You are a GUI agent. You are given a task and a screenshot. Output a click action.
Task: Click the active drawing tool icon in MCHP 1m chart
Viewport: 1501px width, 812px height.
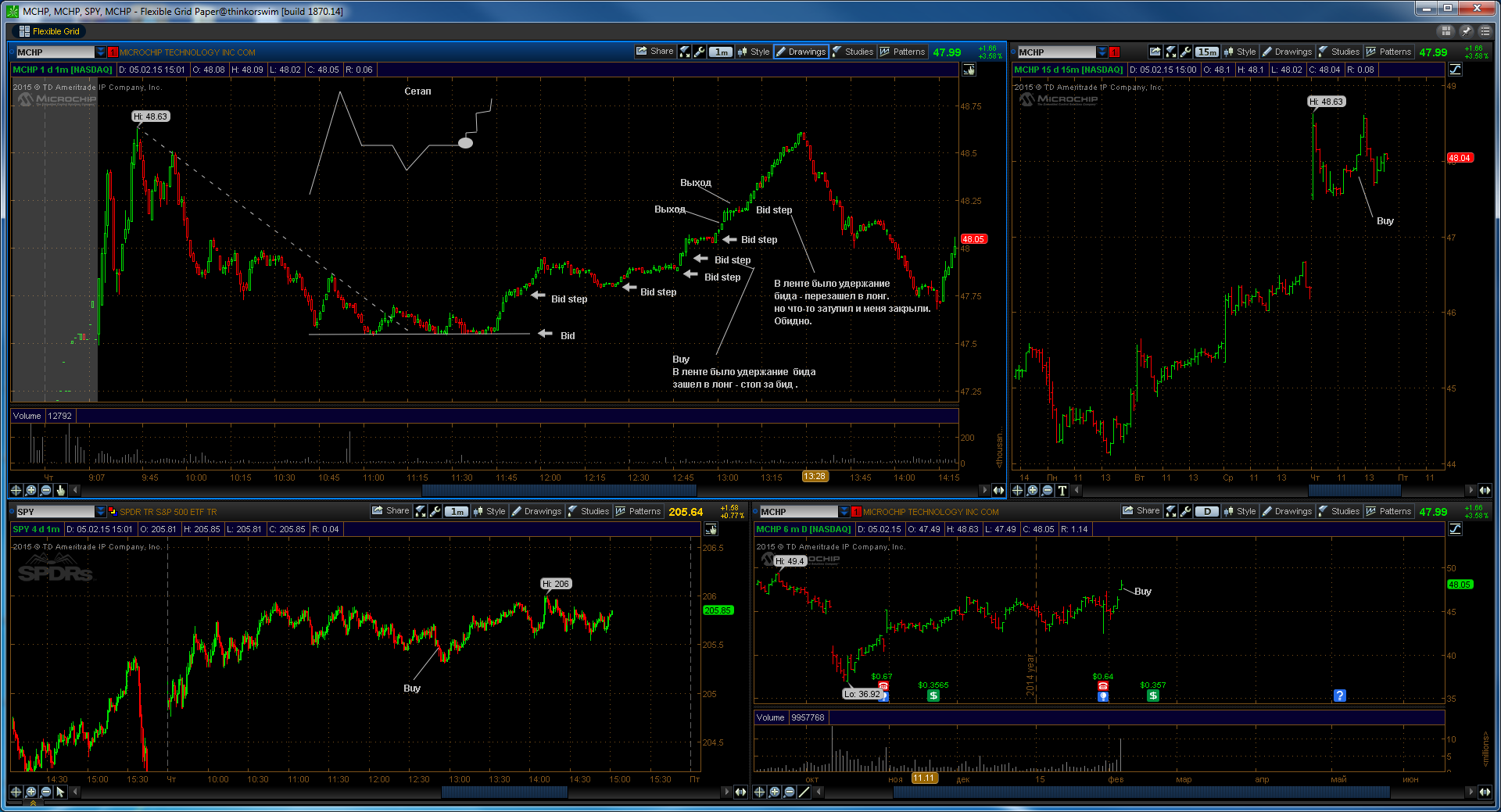pyautogui.click(x=969, y=70)
